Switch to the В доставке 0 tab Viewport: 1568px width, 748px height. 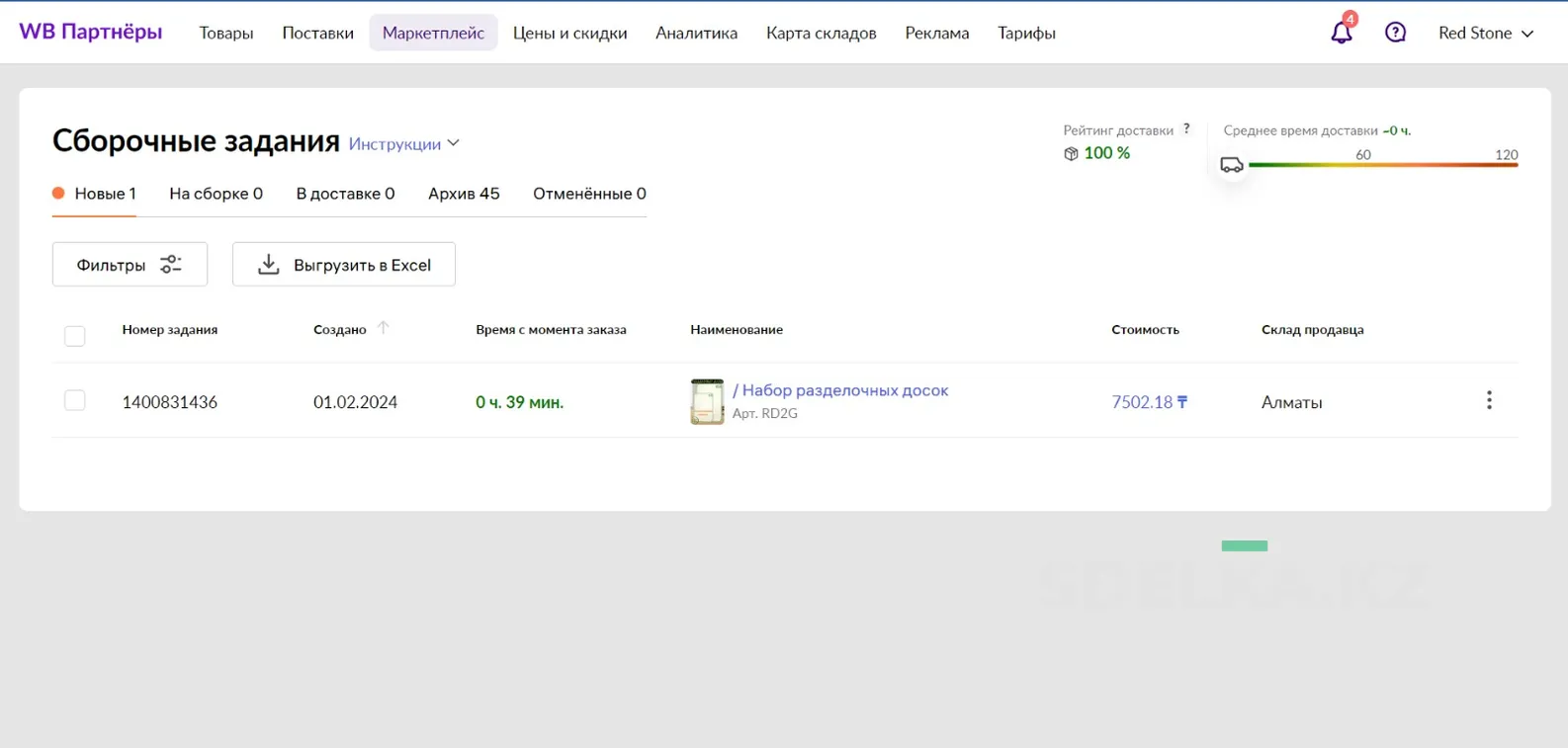tap(346, 194)
